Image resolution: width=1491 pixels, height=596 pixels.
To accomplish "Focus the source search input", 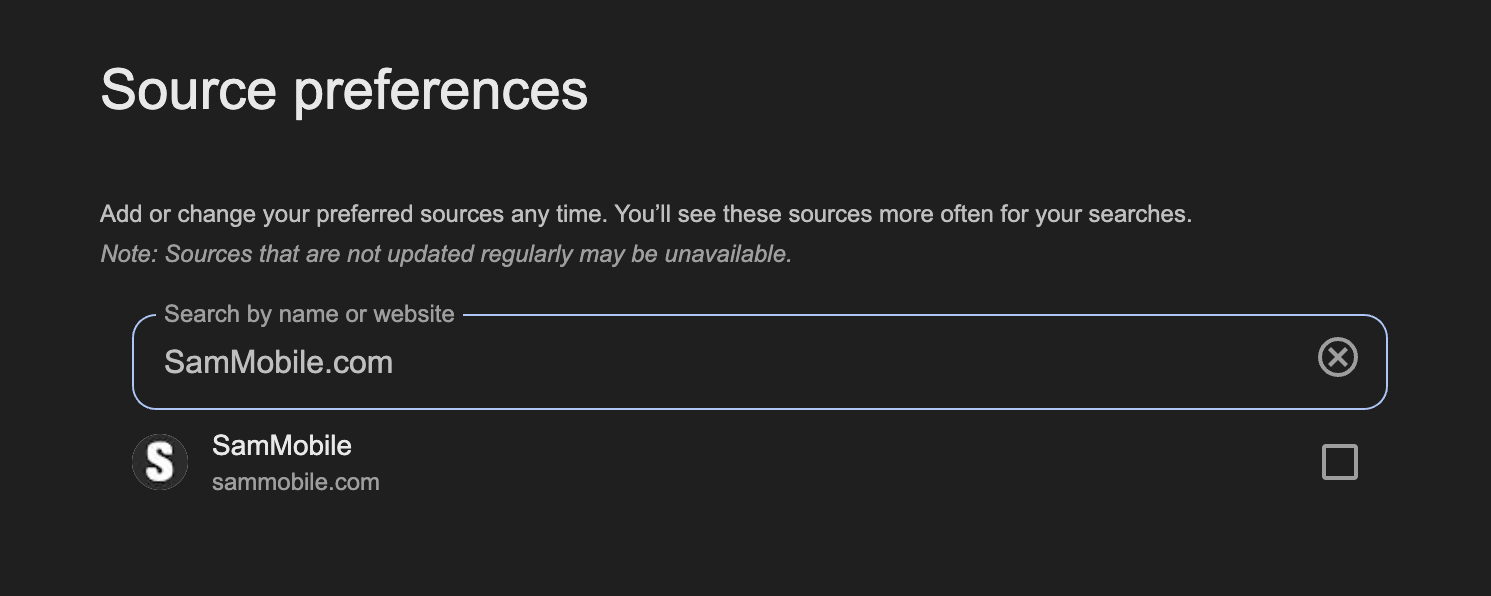I will point(700,362).
